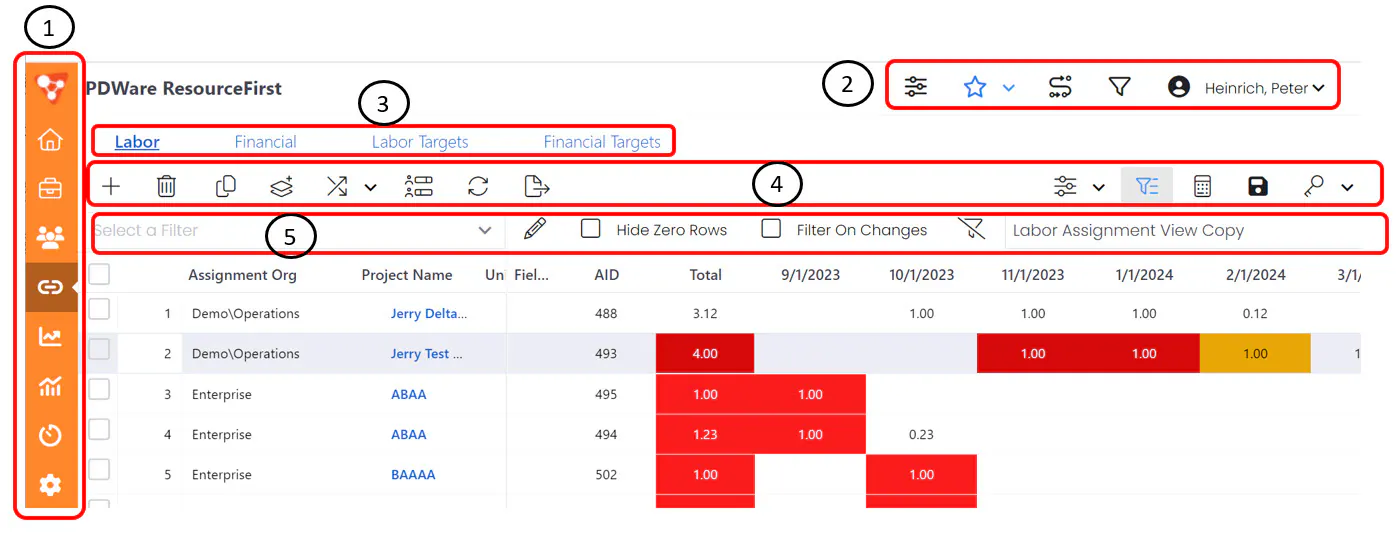
Task: Click the Assignment Org column header
Action: coord(242,275)
